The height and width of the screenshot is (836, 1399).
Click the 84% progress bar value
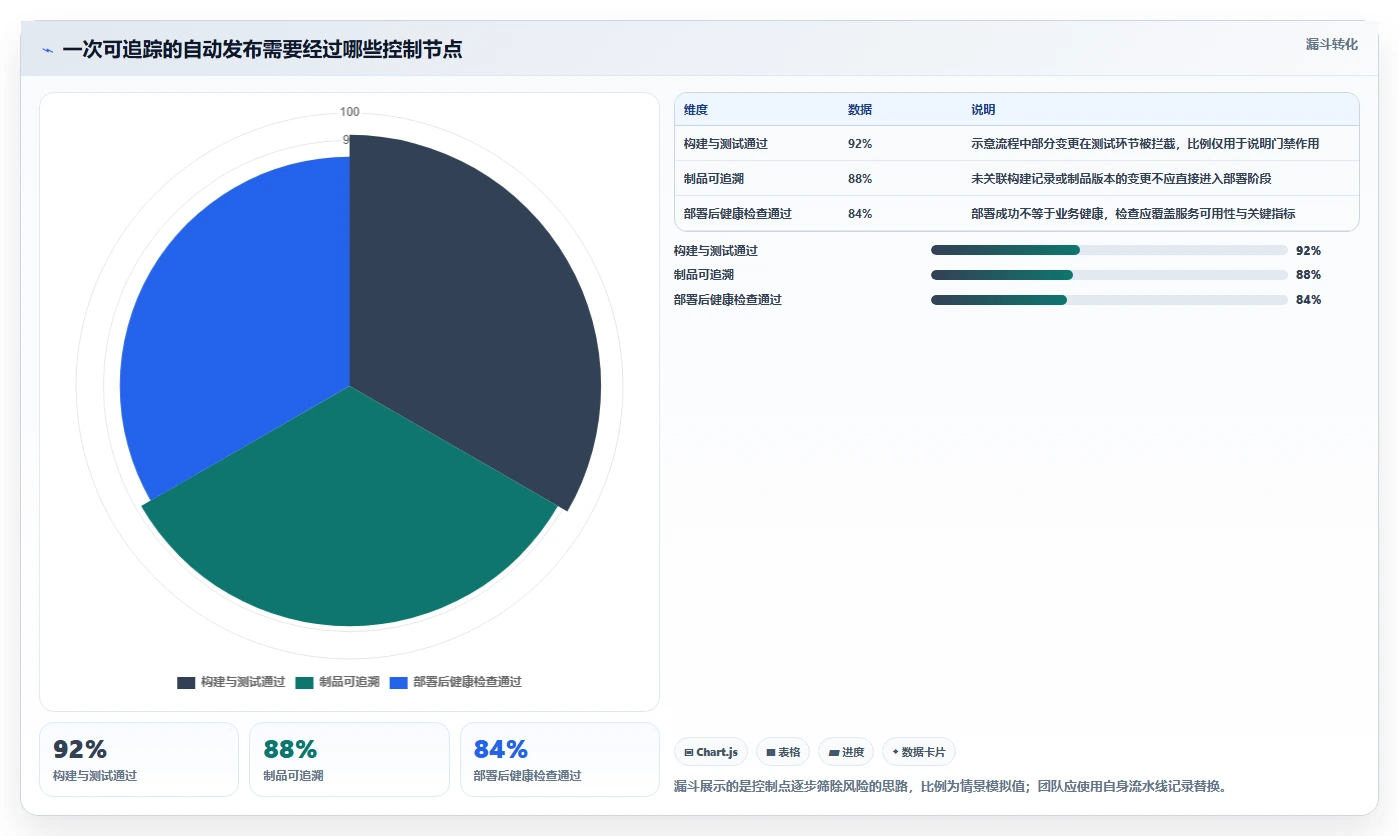pyautogui.click(x=1308, y=300)
